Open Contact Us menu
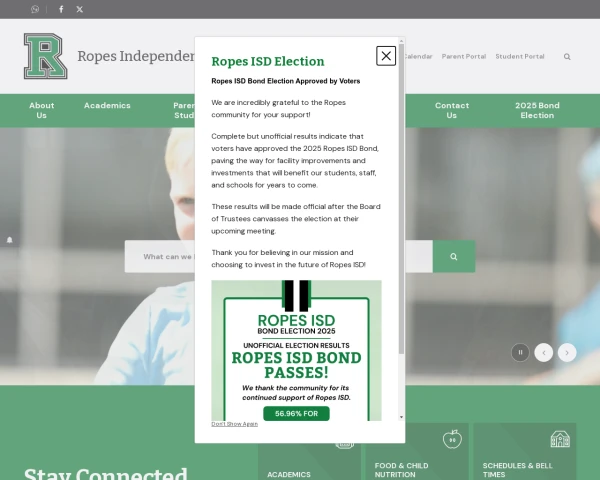This screenshot has height=480, width=600. coord(452,110)
